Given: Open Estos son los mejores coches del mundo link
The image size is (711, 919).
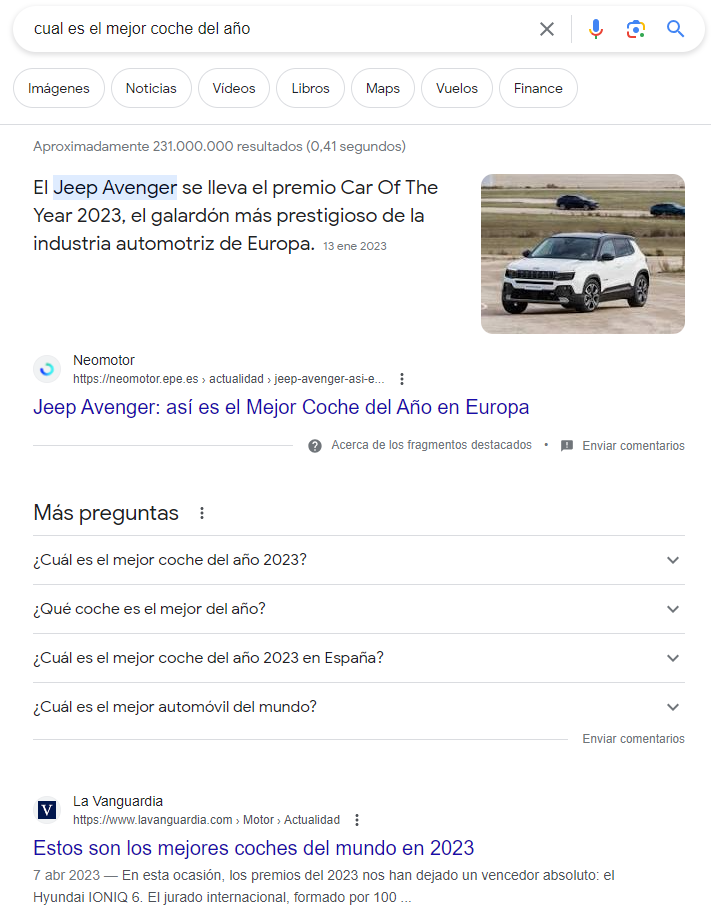Looking at the screenshot, I should point(253,848).
